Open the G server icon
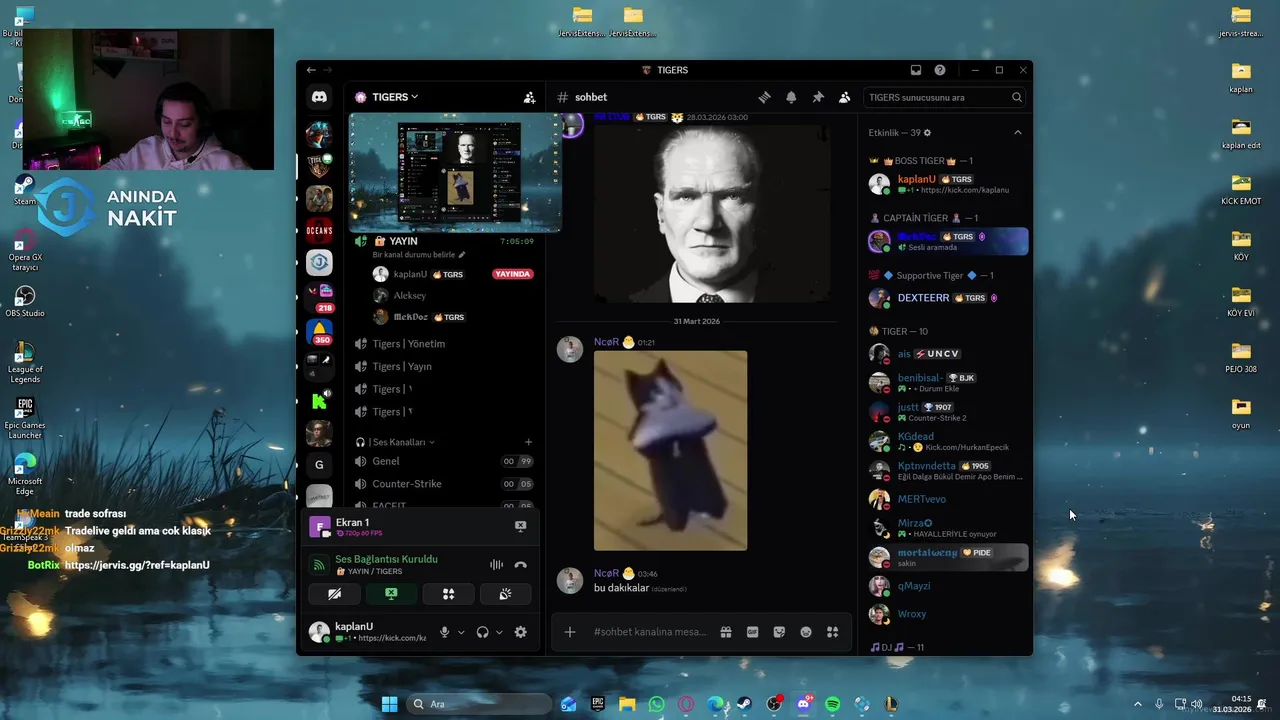The width and height of the screenshot is (1280, 720). 319,464
